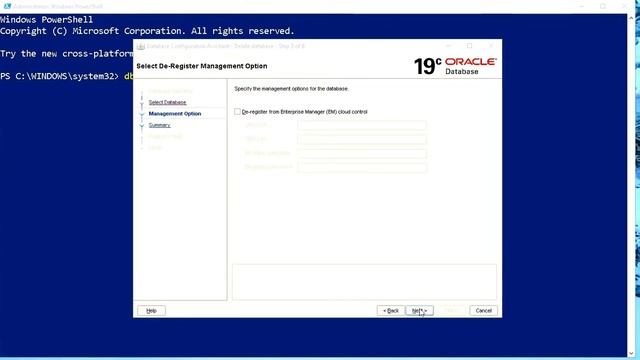Go to the Select Database step

[167, 102]
